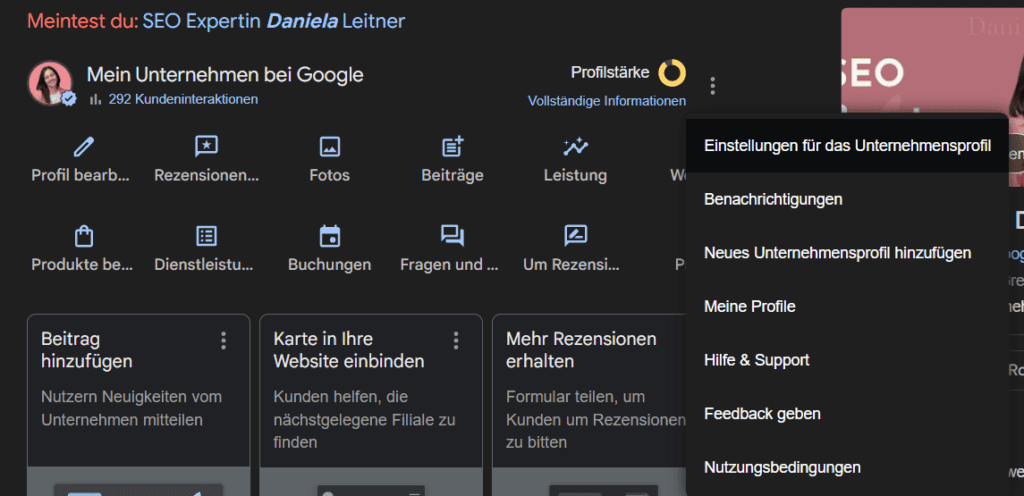Image resolution: width=1024 pixels, height=496 pixels.
Task: Click the business profile avatar picture
Action: 50,83
